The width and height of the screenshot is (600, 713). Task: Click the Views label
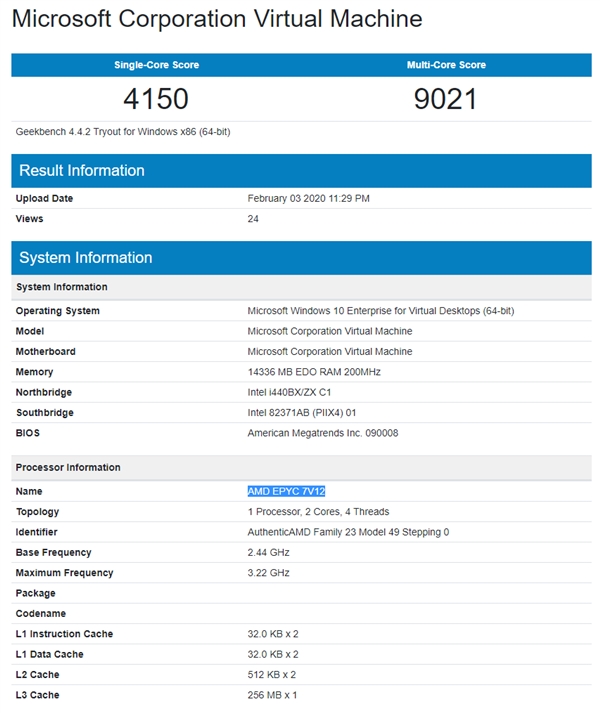pos(29,219)
